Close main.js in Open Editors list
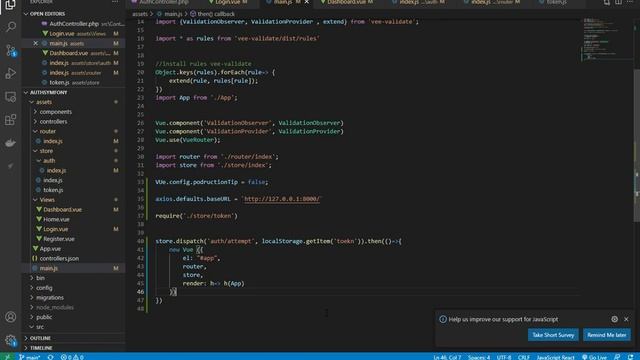640x360 pixels. (36, 43)
